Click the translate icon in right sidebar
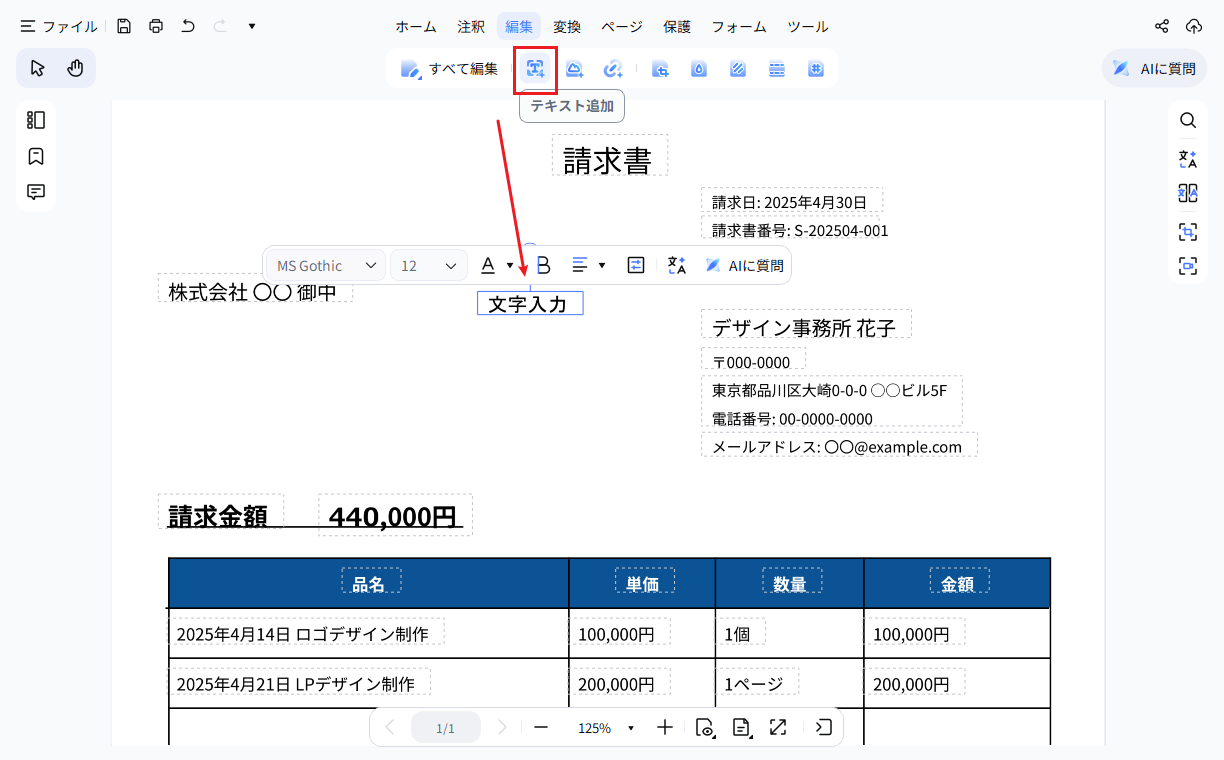Viewport: 1224px width, 760px height. click(x=1188, y=158)
